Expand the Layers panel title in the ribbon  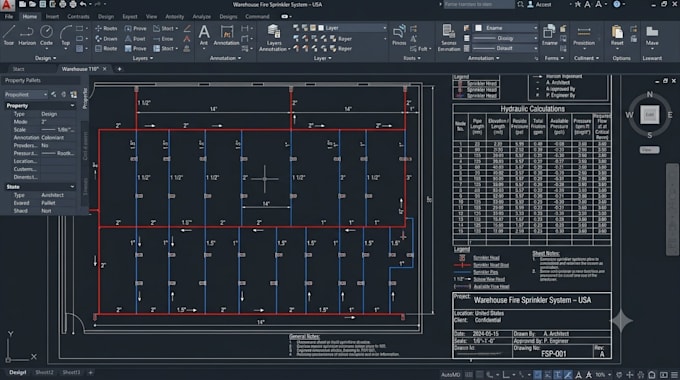point(142,58)
